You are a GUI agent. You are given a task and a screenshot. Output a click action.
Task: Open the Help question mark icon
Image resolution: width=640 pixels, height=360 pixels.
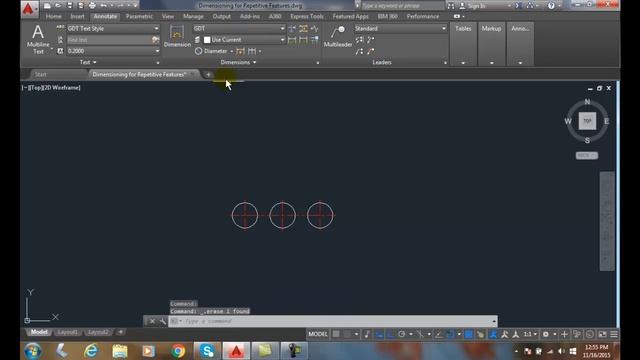coord(551,6)
